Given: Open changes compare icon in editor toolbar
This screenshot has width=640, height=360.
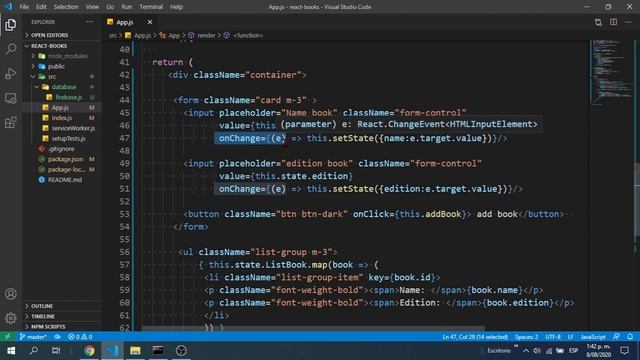Looking at the screenshot, I should (x=598, y=22).
